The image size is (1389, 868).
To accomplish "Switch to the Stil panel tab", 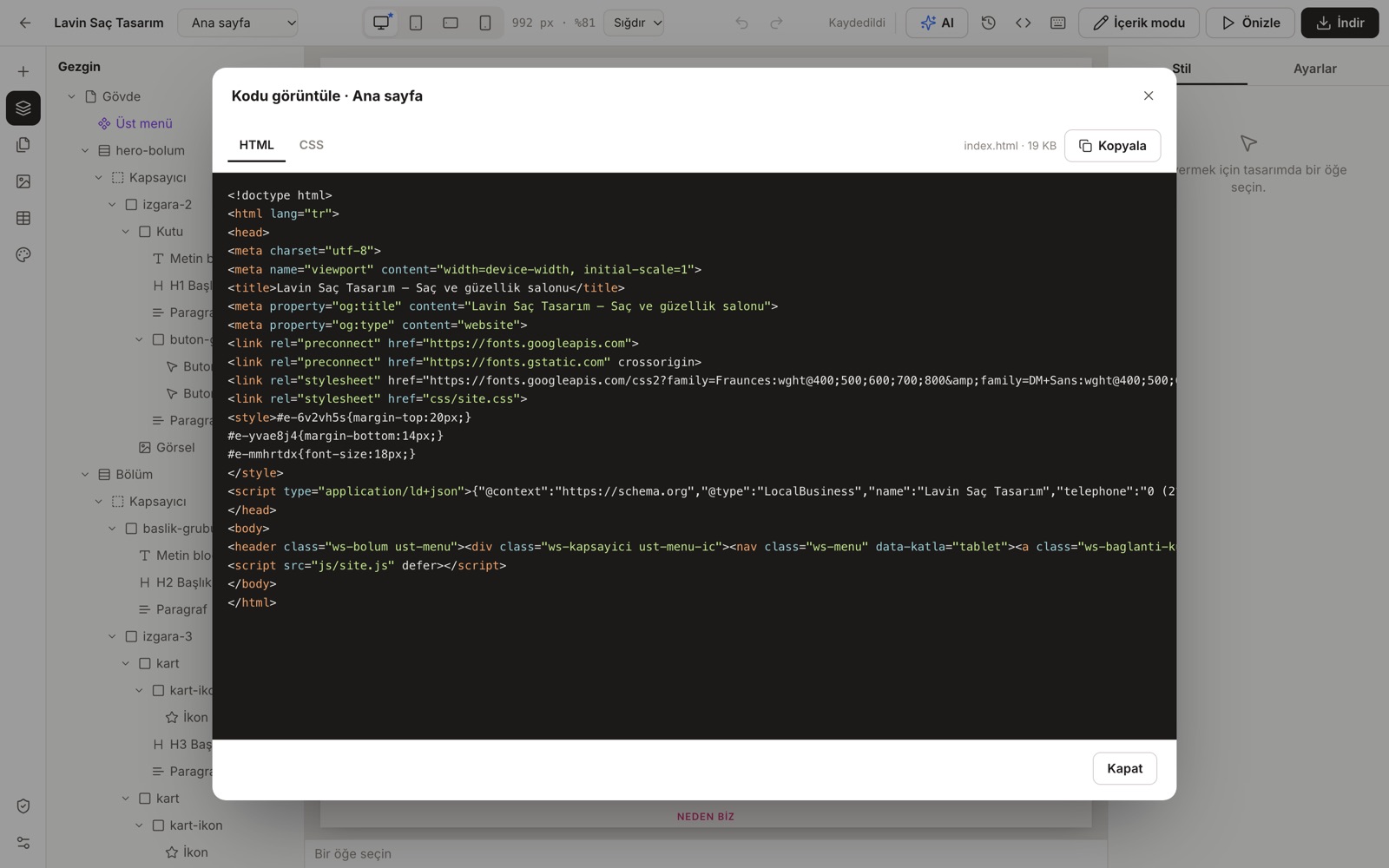I will click(x=1182, y=69).
